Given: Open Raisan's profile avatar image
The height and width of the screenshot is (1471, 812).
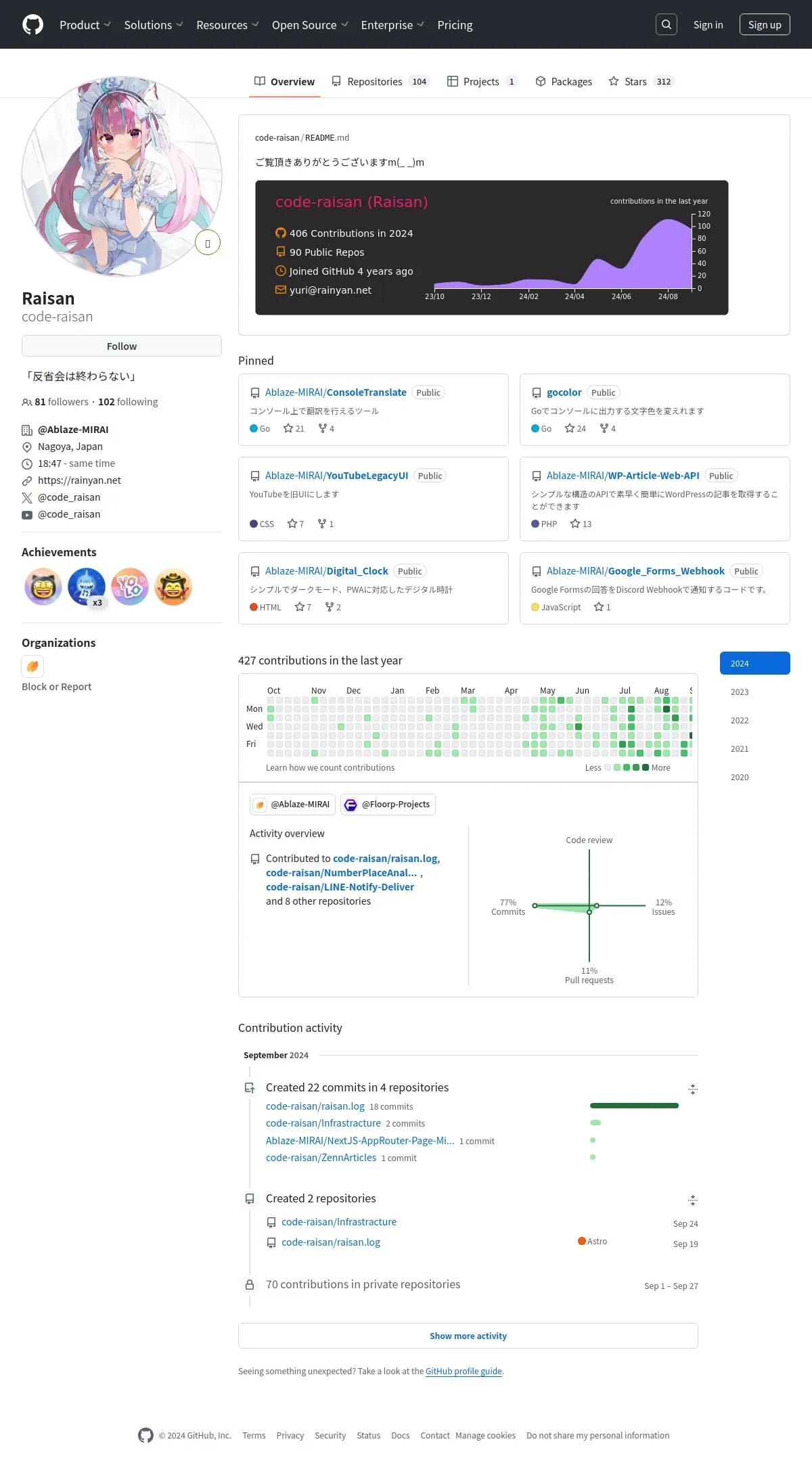Looking at the screenshot, I should point(122,176).
